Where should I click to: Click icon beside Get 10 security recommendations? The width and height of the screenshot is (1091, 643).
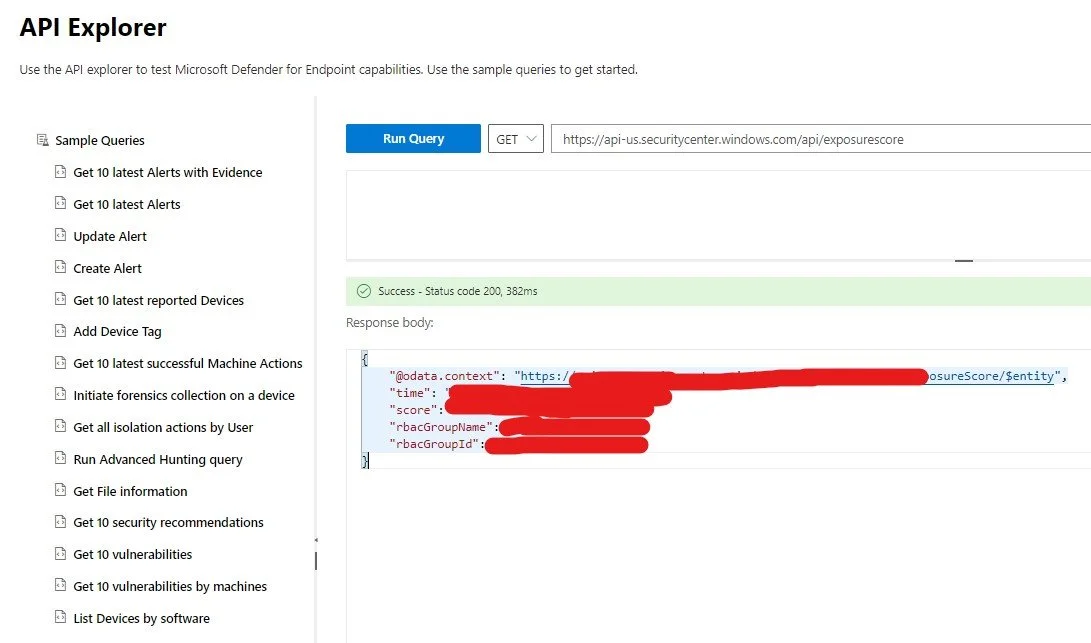(x=61, y=522)
